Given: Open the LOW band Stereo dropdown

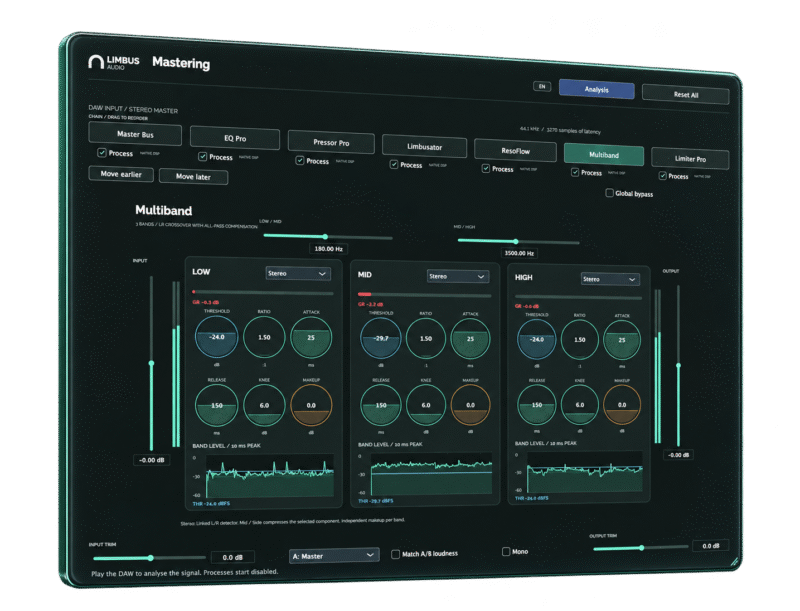Looking at the screenshot, I should pos(298,273).
